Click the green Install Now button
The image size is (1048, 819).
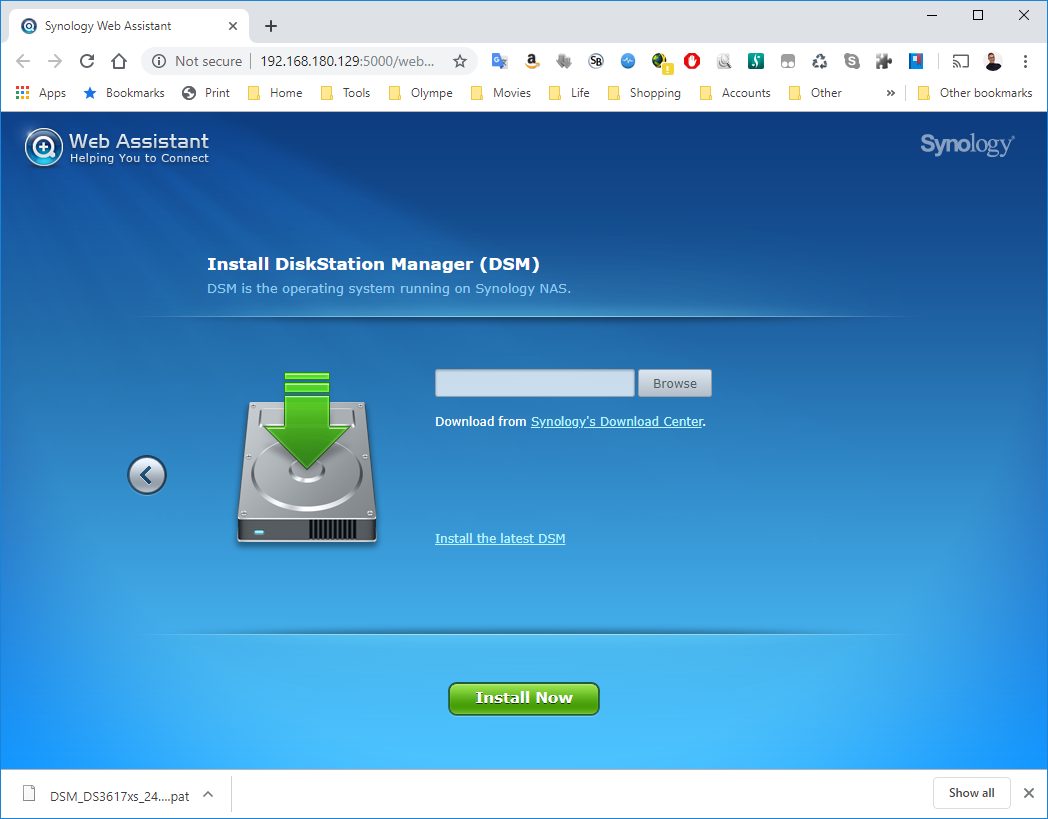pos(524,699)
